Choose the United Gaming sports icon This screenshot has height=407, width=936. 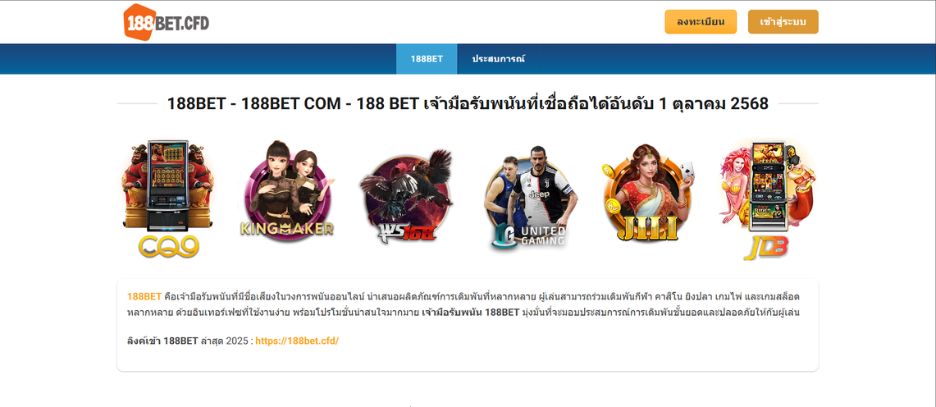526,197
